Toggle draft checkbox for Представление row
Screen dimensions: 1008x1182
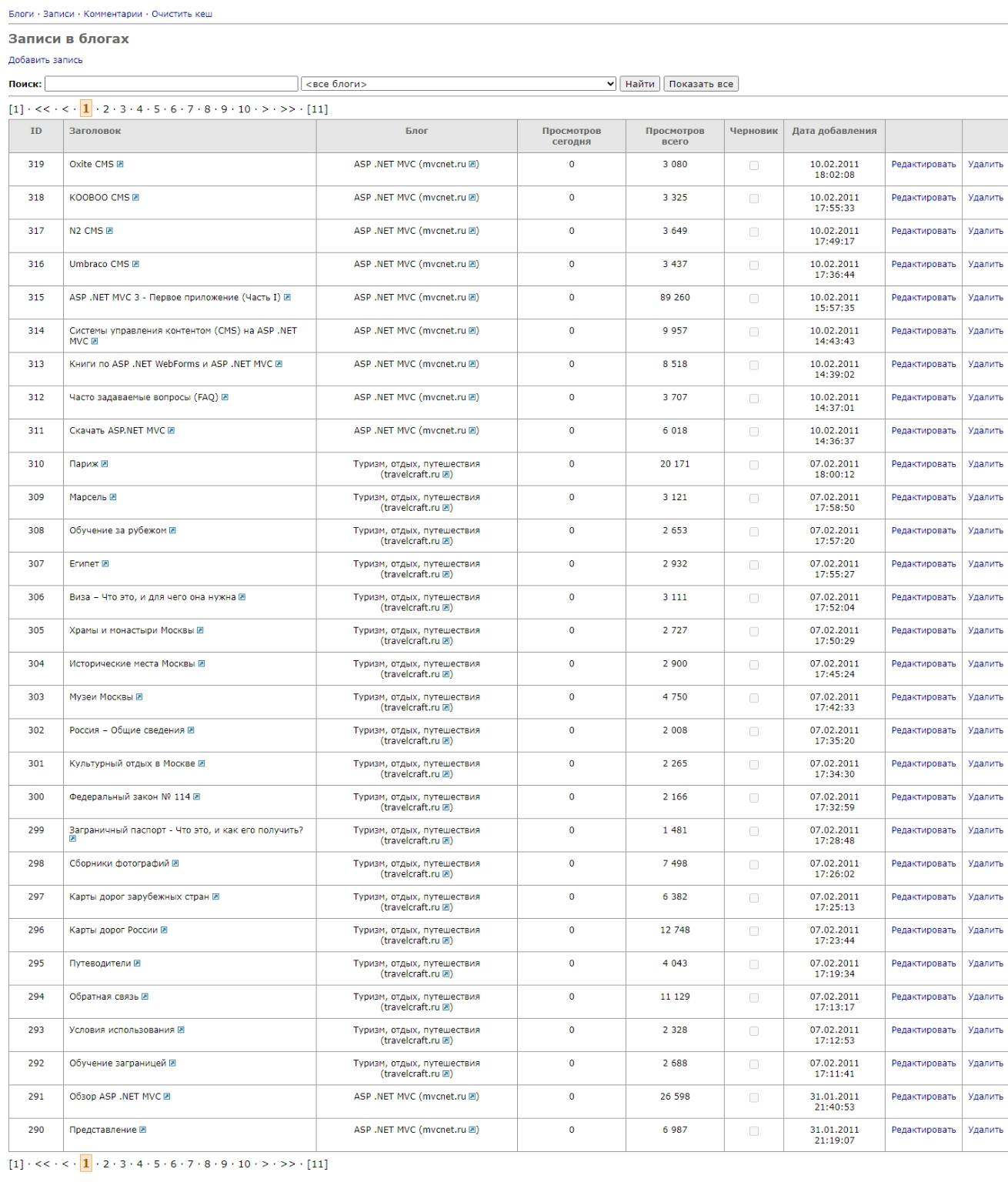(x=754, y=1131)
